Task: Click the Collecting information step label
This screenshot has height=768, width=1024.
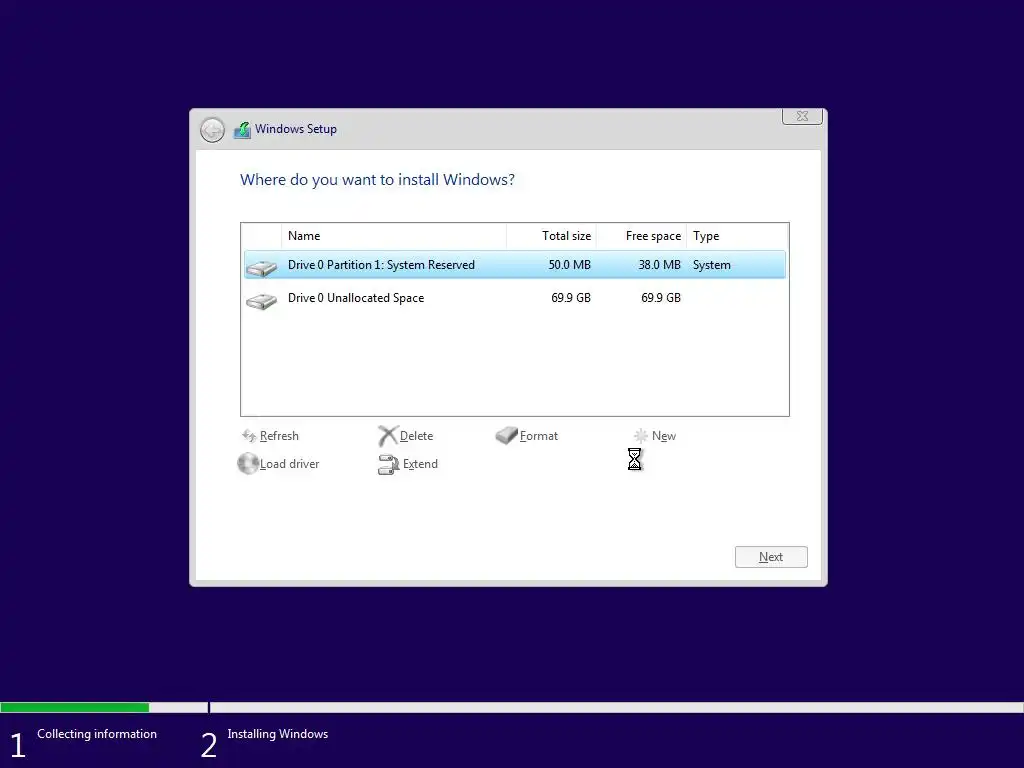Action: pos(97,734)
